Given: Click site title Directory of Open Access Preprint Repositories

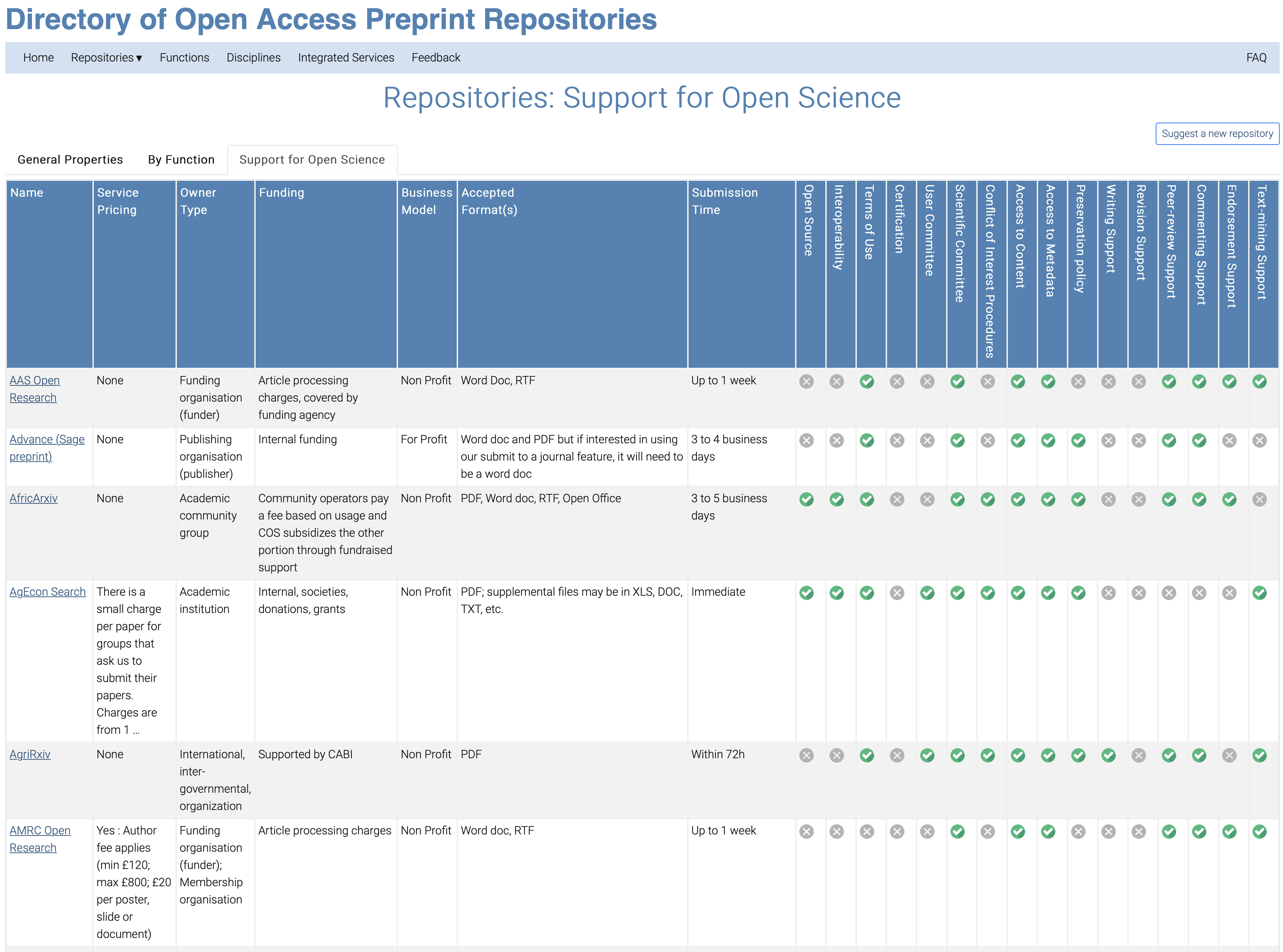Looking at the screenshot, I should tap(331, 19).
